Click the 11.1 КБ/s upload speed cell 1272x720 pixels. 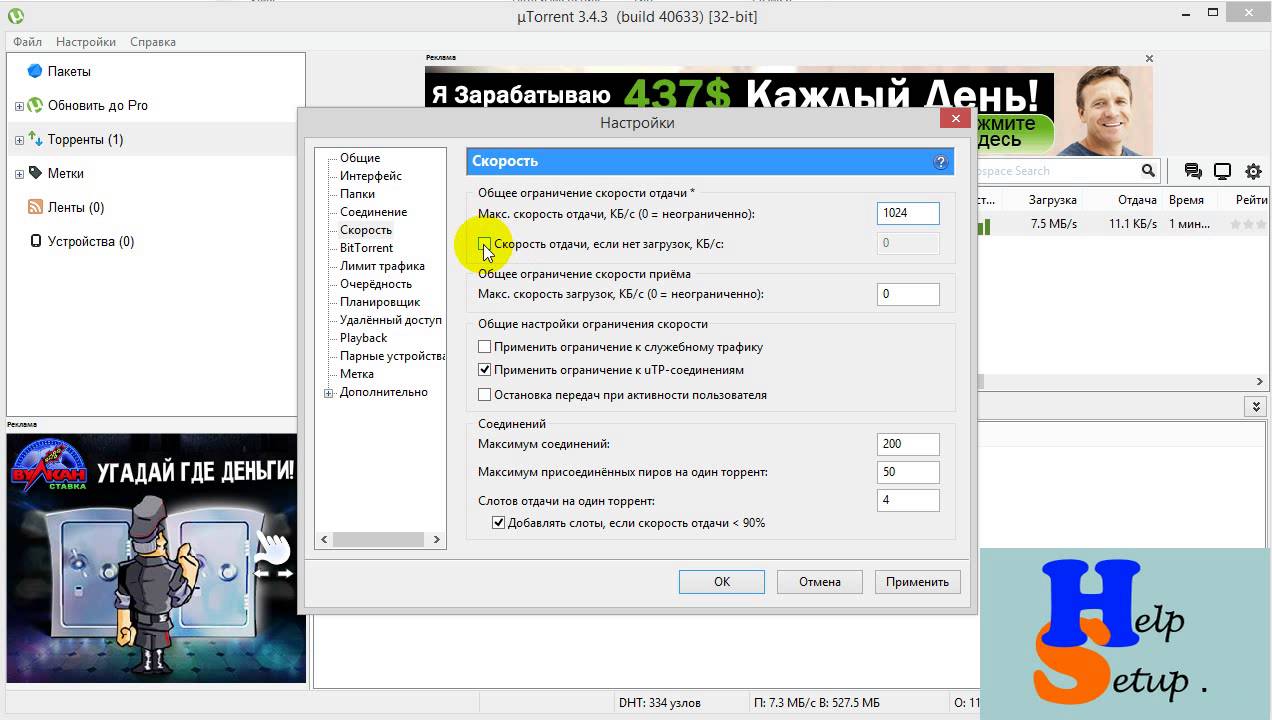click(x=1133, y=224)
